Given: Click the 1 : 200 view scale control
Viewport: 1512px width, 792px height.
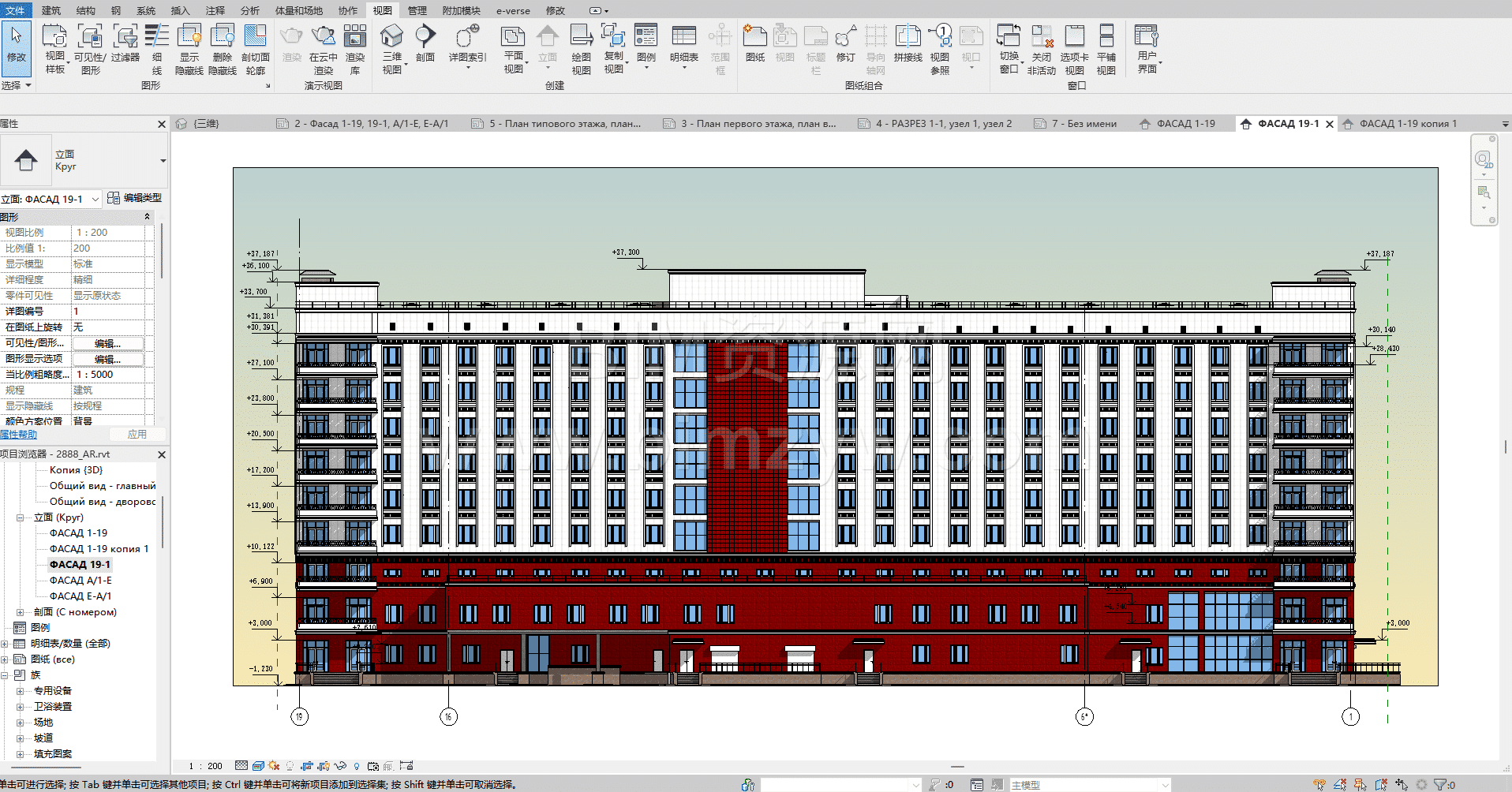Looking at the screenshot, I should coord(205,766).
